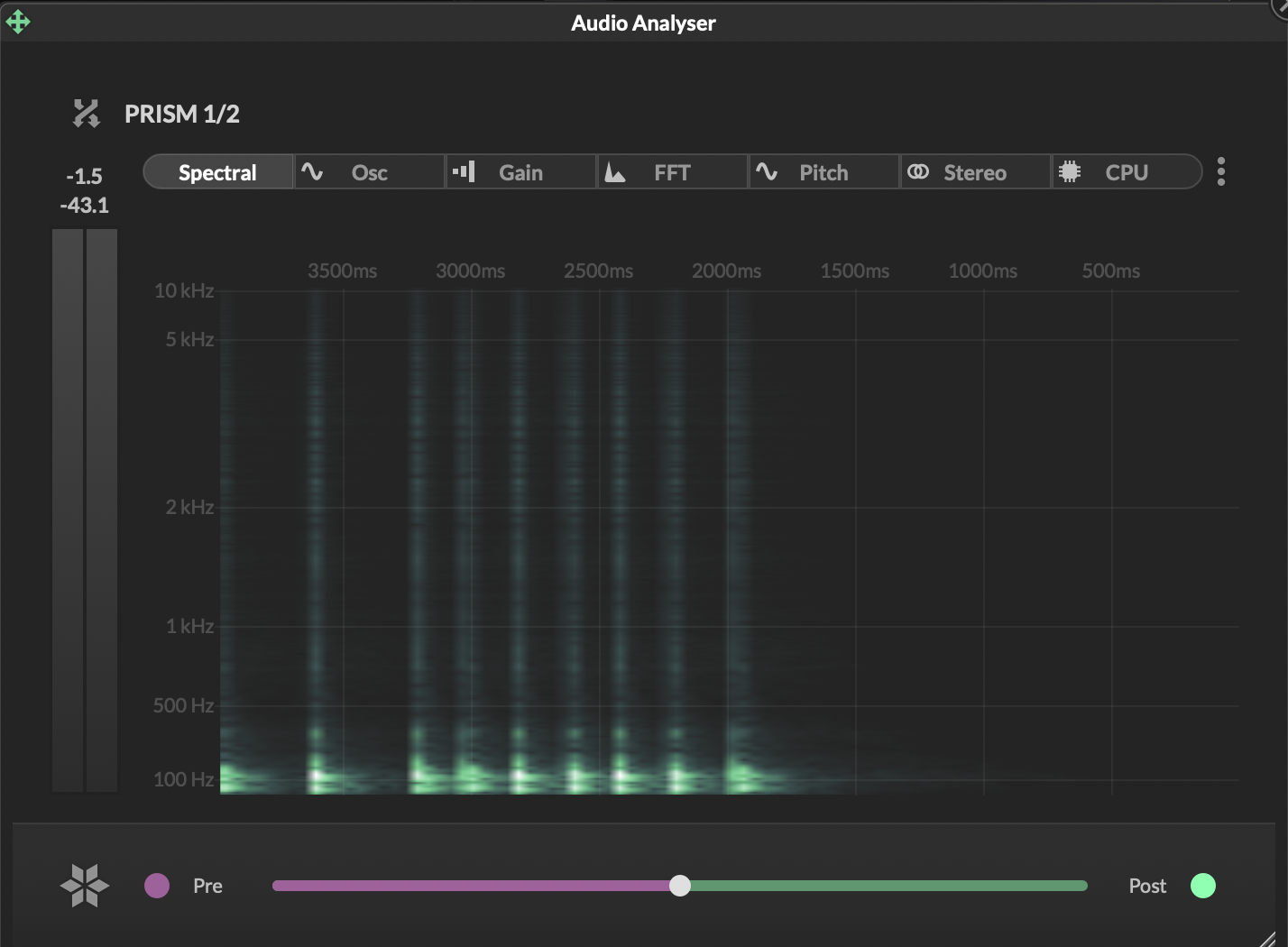
Task: Click the 5 kHz frequency label
Action: click(x=189, y=339)
